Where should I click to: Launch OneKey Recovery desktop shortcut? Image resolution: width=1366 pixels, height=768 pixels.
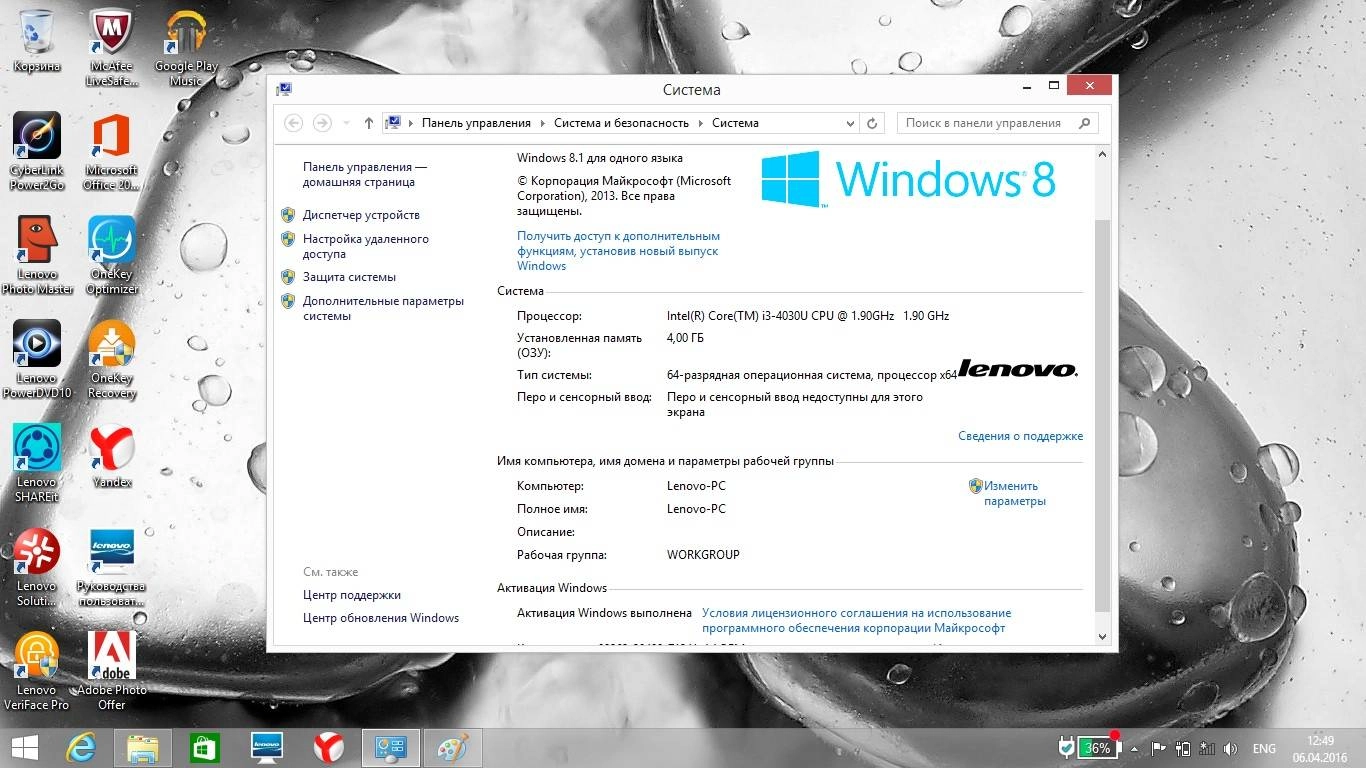coord(112,359)
